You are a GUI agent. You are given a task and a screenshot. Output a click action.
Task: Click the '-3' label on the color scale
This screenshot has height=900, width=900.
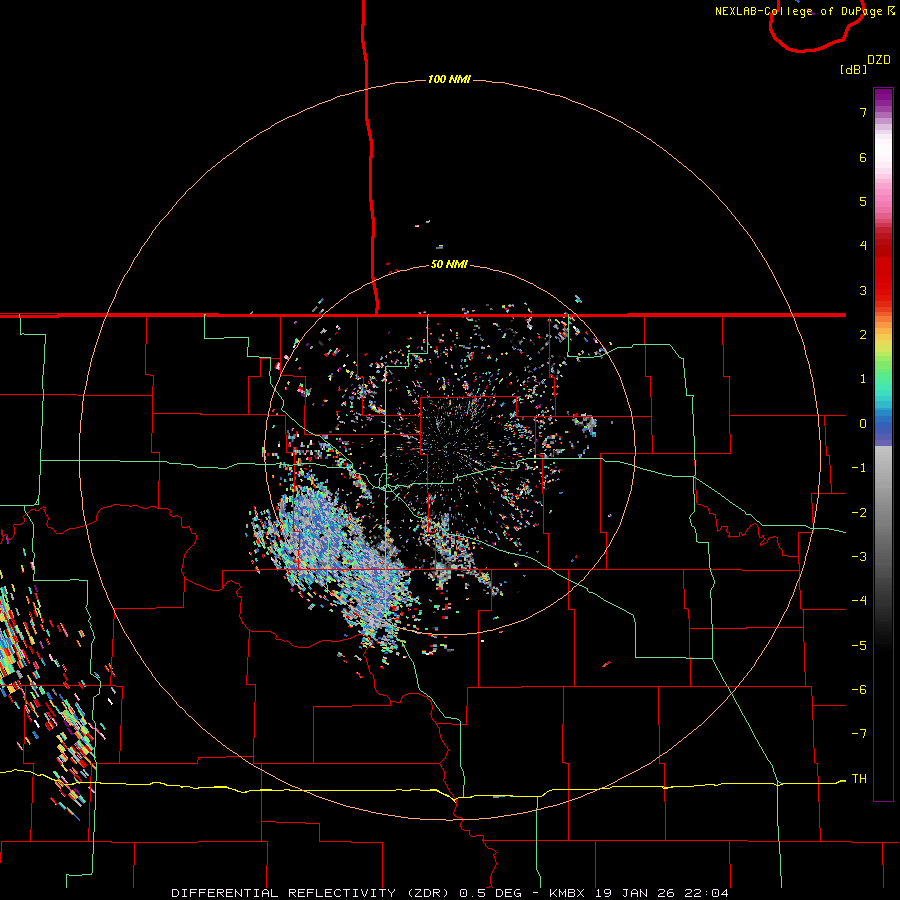[x=859, y=557]
